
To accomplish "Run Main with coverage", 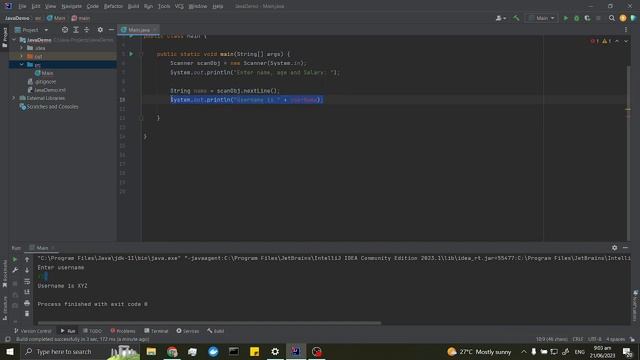I will [587, 18].
